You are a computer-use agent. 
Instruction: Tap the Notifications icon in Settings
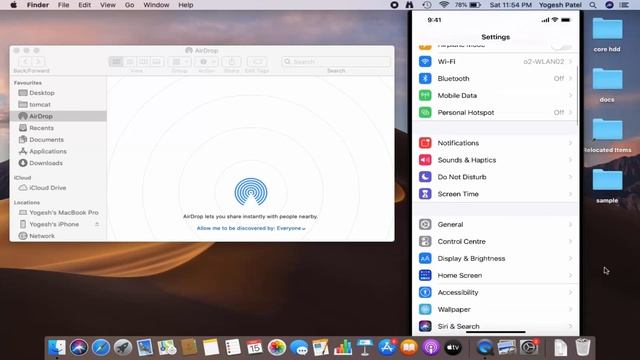425,143
